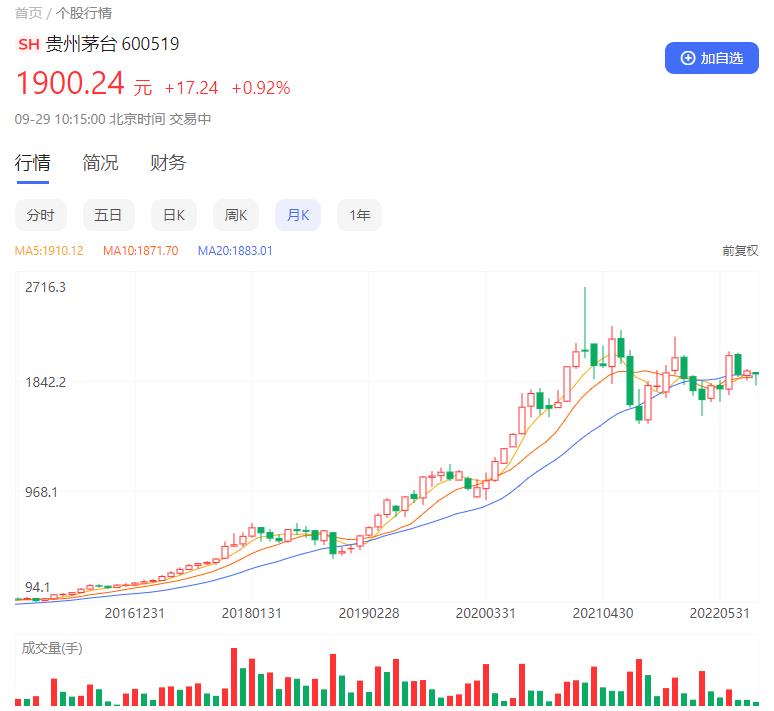Click the MA10:1871.70 indicator label
This screenshot has width=774, height=711.
click(140, 251)
